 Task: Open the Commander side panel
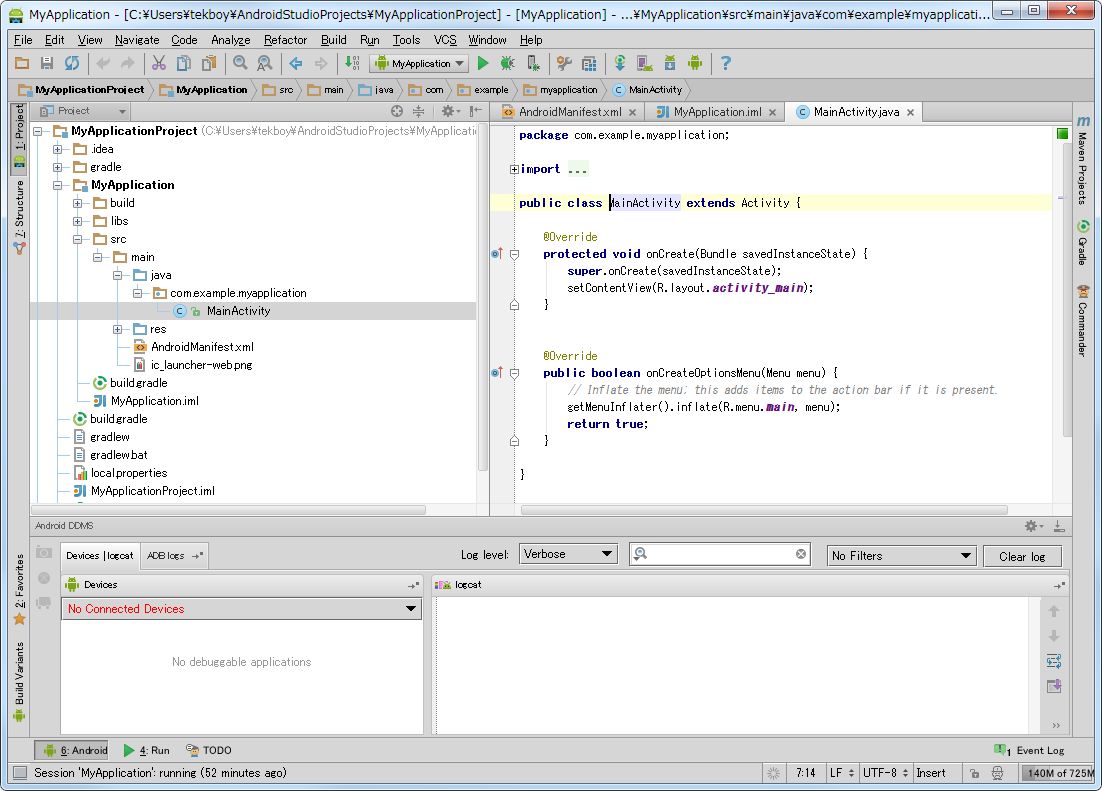[1083, 321]
